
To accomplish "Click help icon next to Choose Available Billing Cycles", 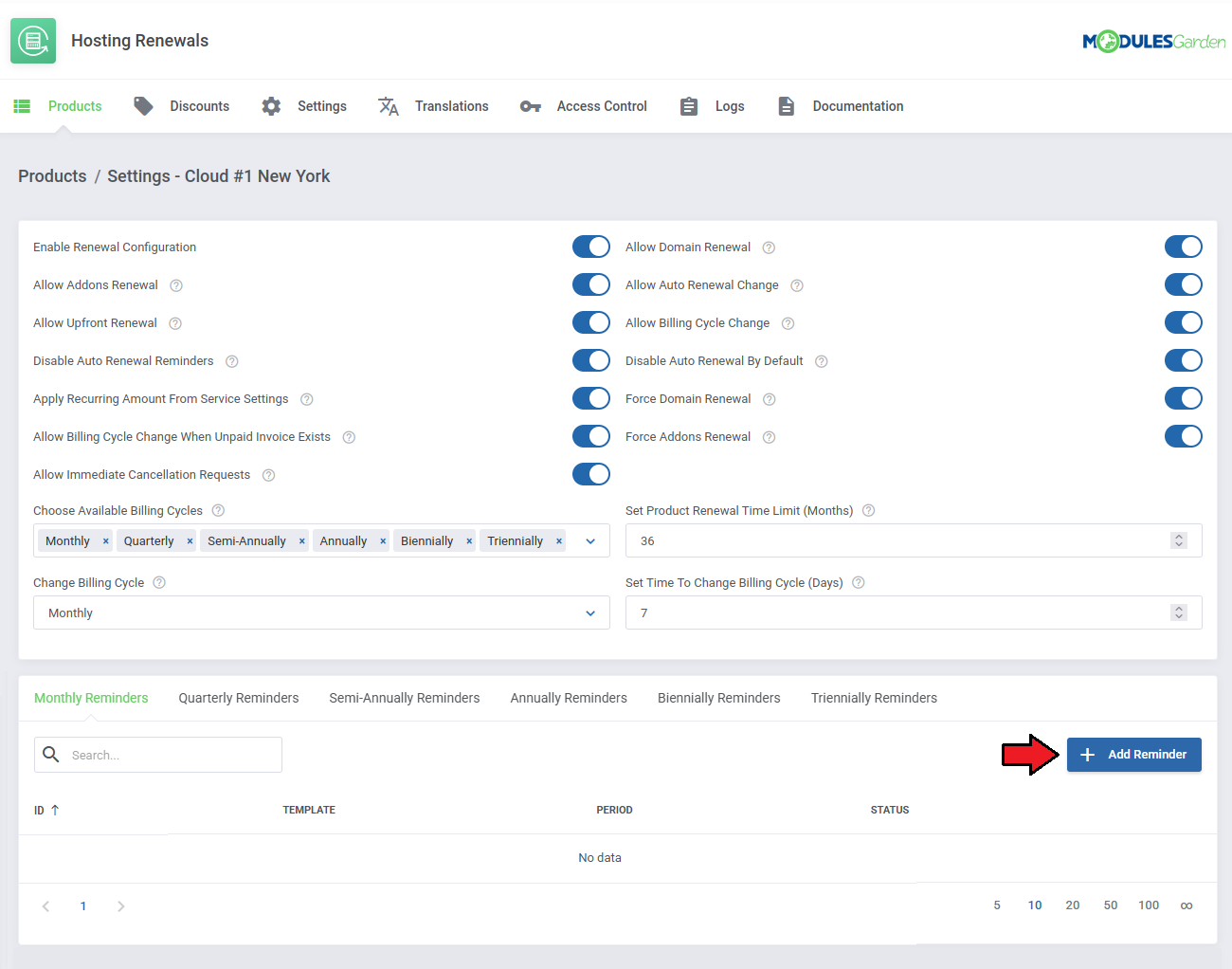I will (219, 510).
